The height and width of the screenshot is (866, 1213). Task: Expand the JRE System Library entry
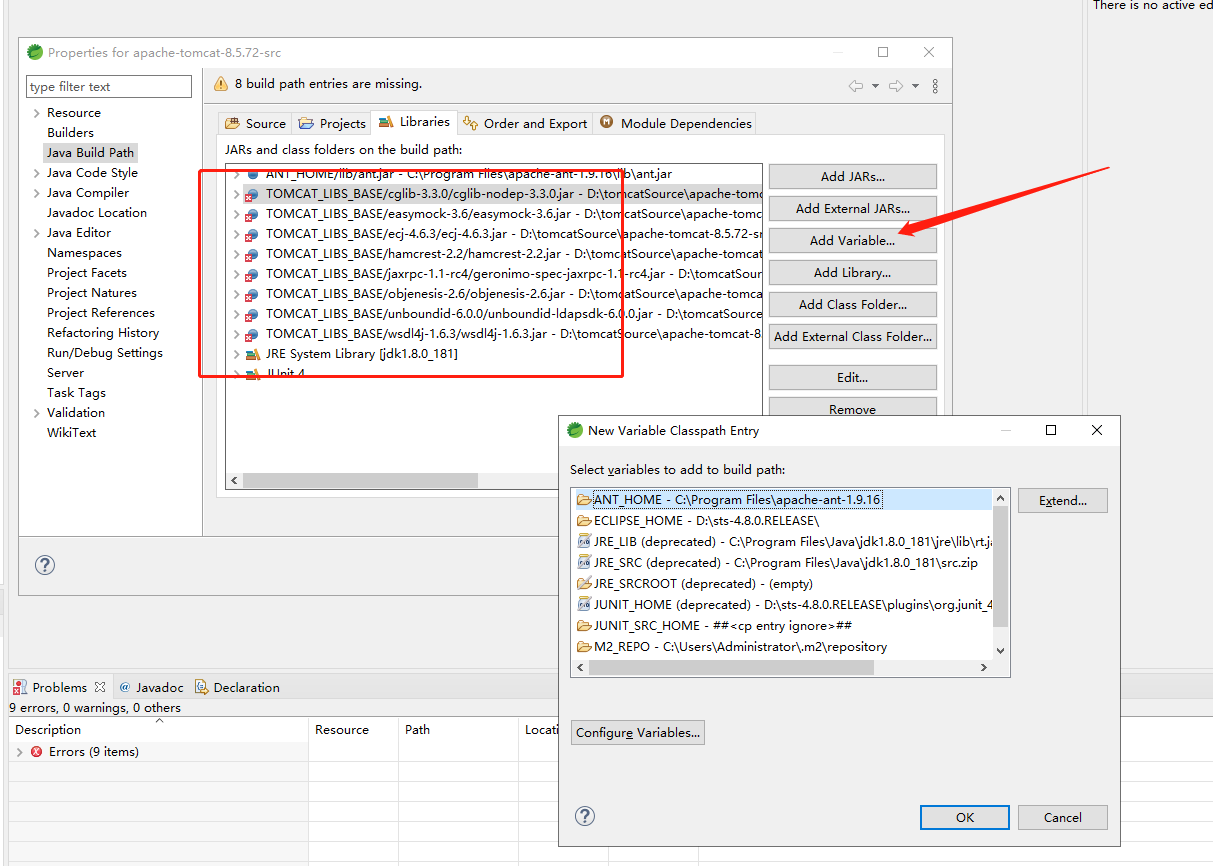(x=236, y=354)
